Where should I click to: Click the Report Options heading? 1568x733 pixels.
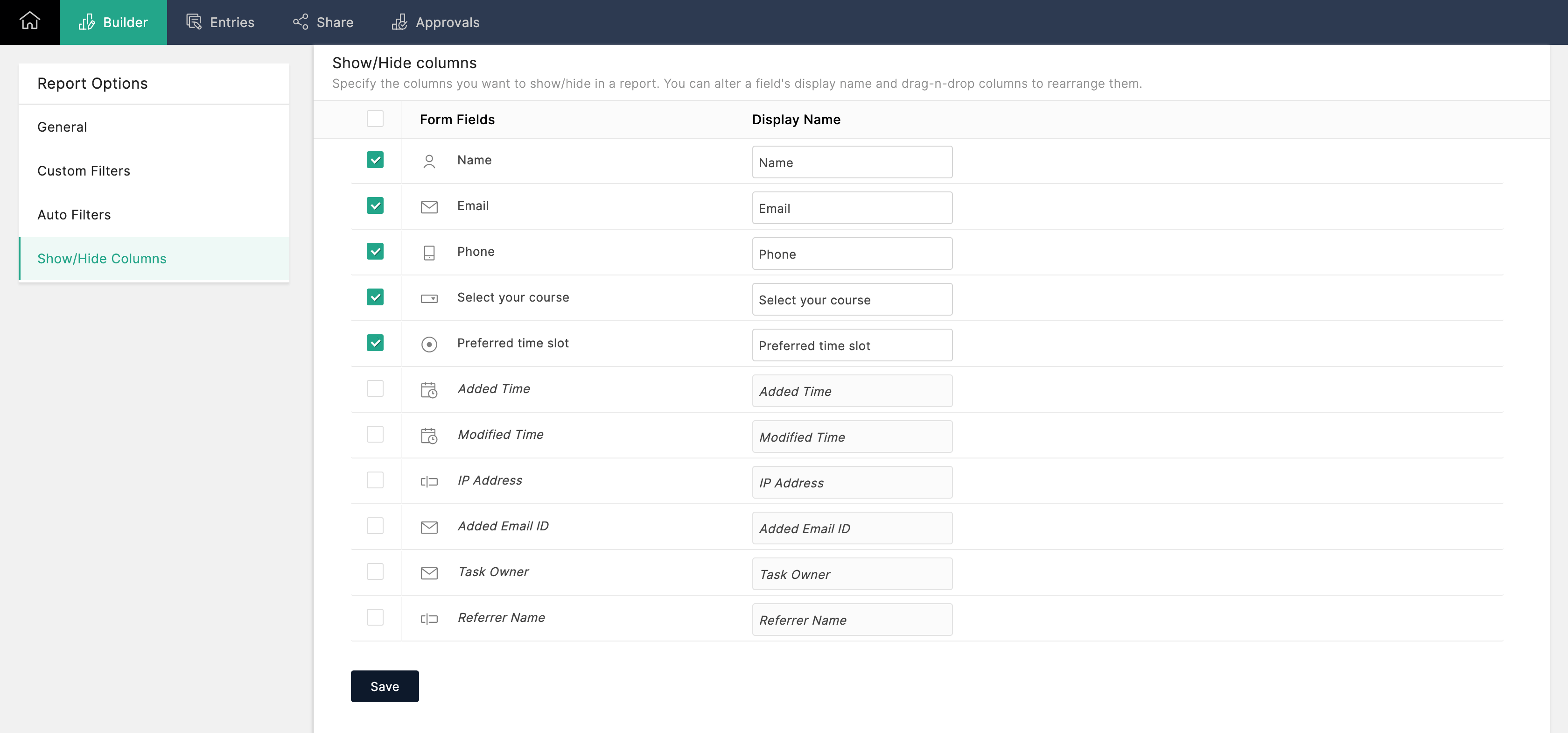click(92, 84)
